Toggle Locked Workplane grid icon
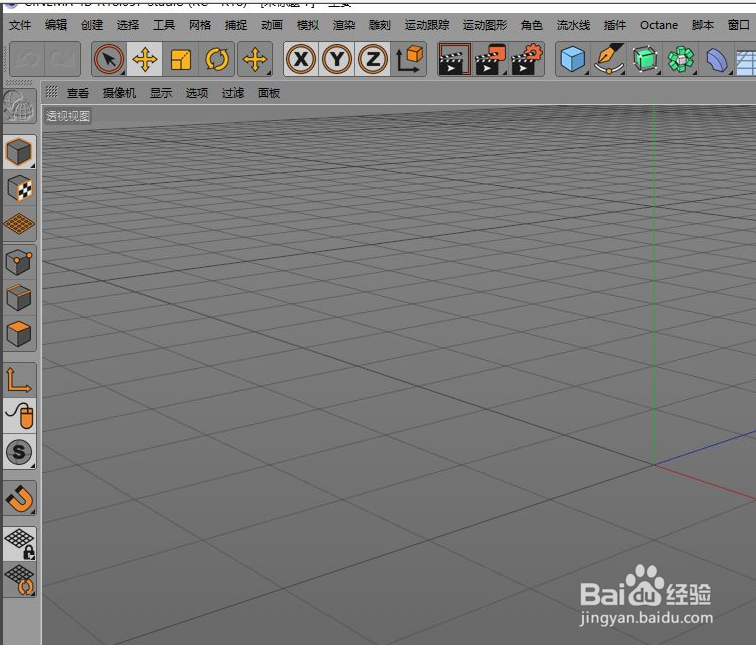The width and height of the screenshot is (756, 645). tap(19, 544)
